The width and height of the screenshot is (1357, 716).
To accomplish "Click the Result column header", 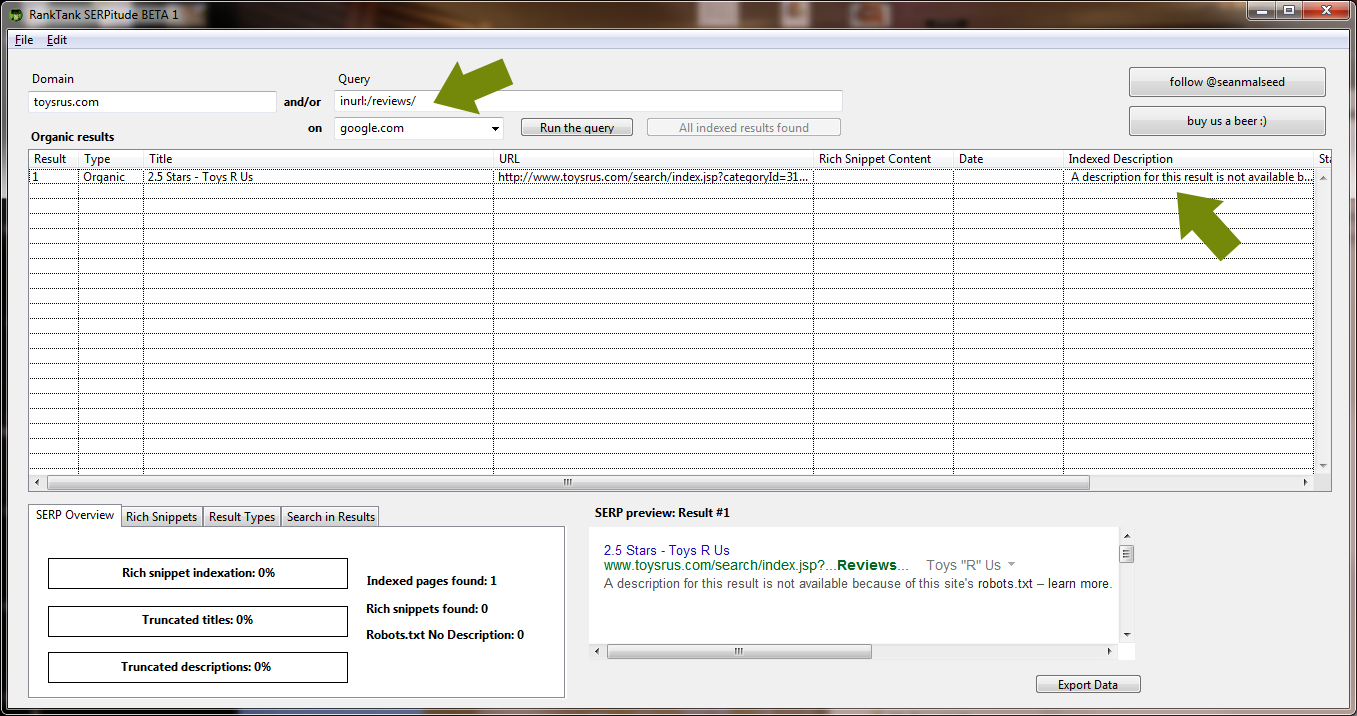I will 54,159.
